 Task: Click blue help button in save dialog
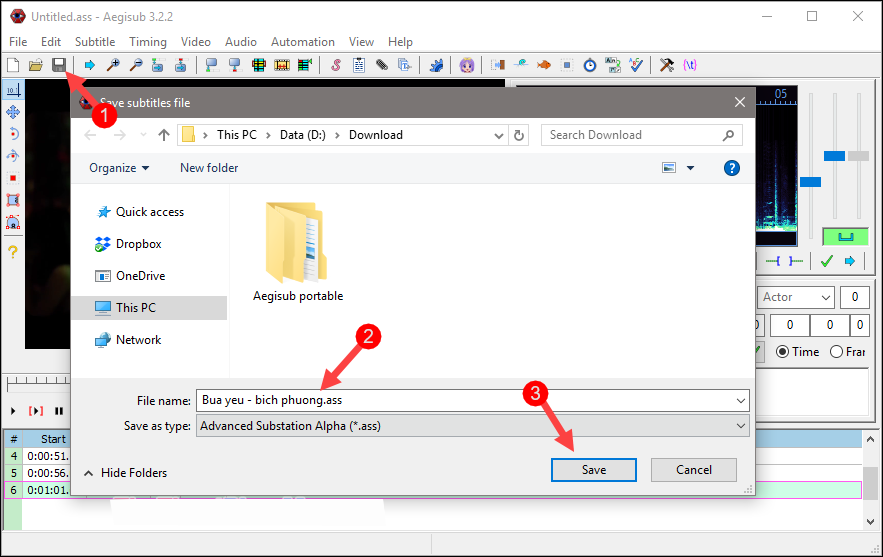click(x=732, y=168)
